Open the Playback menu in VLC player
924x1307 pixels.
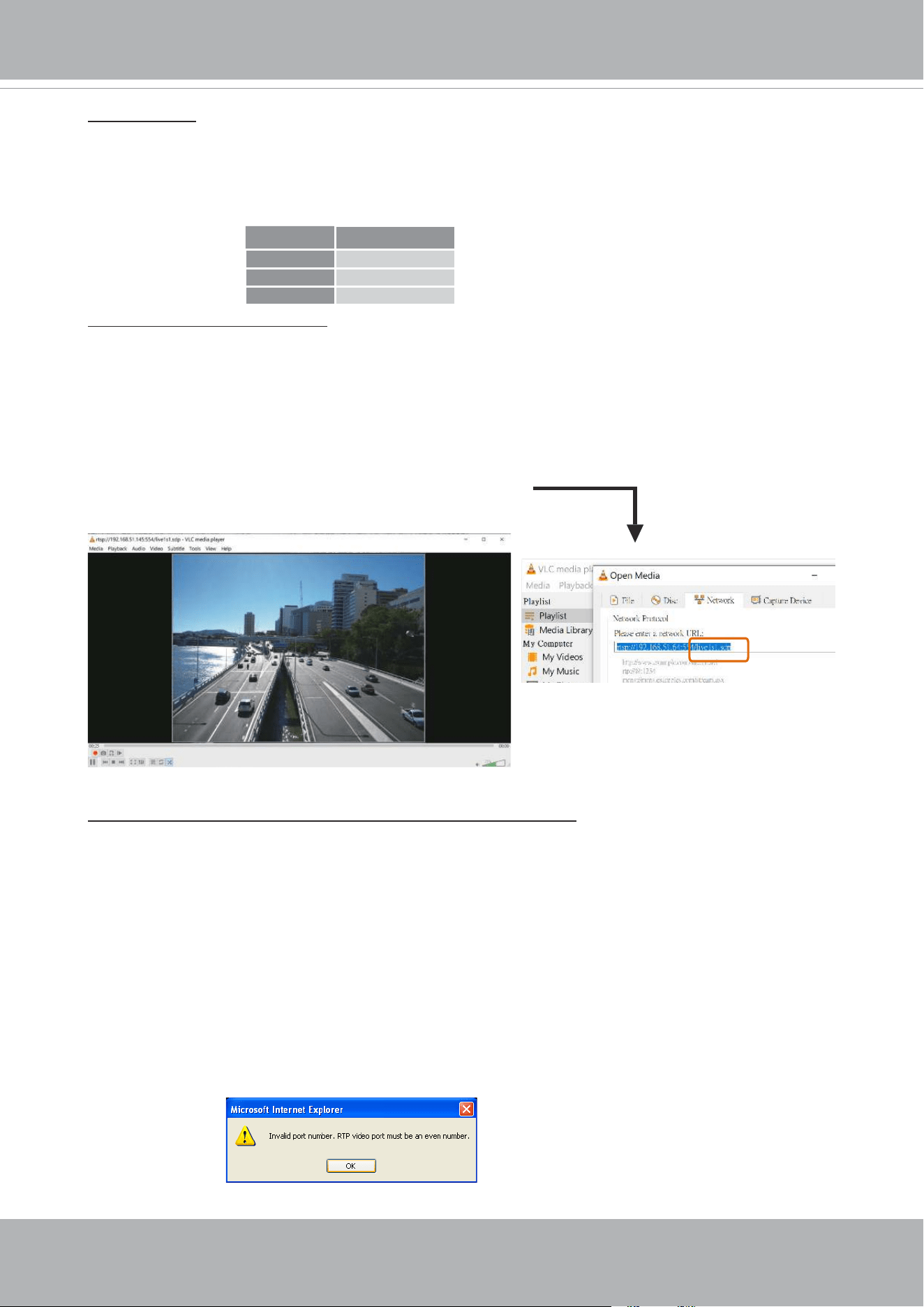click(x=117, y=549)
